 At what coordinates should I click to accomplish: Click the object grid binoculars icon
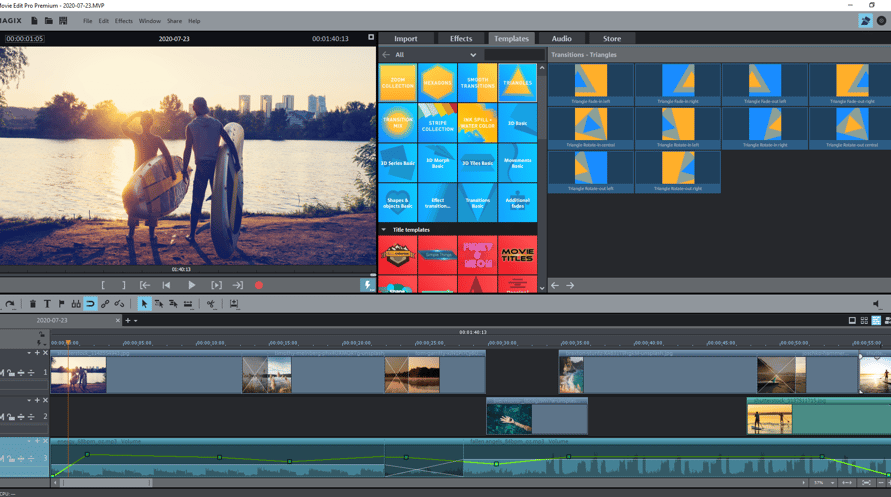(x=76, y=304)
